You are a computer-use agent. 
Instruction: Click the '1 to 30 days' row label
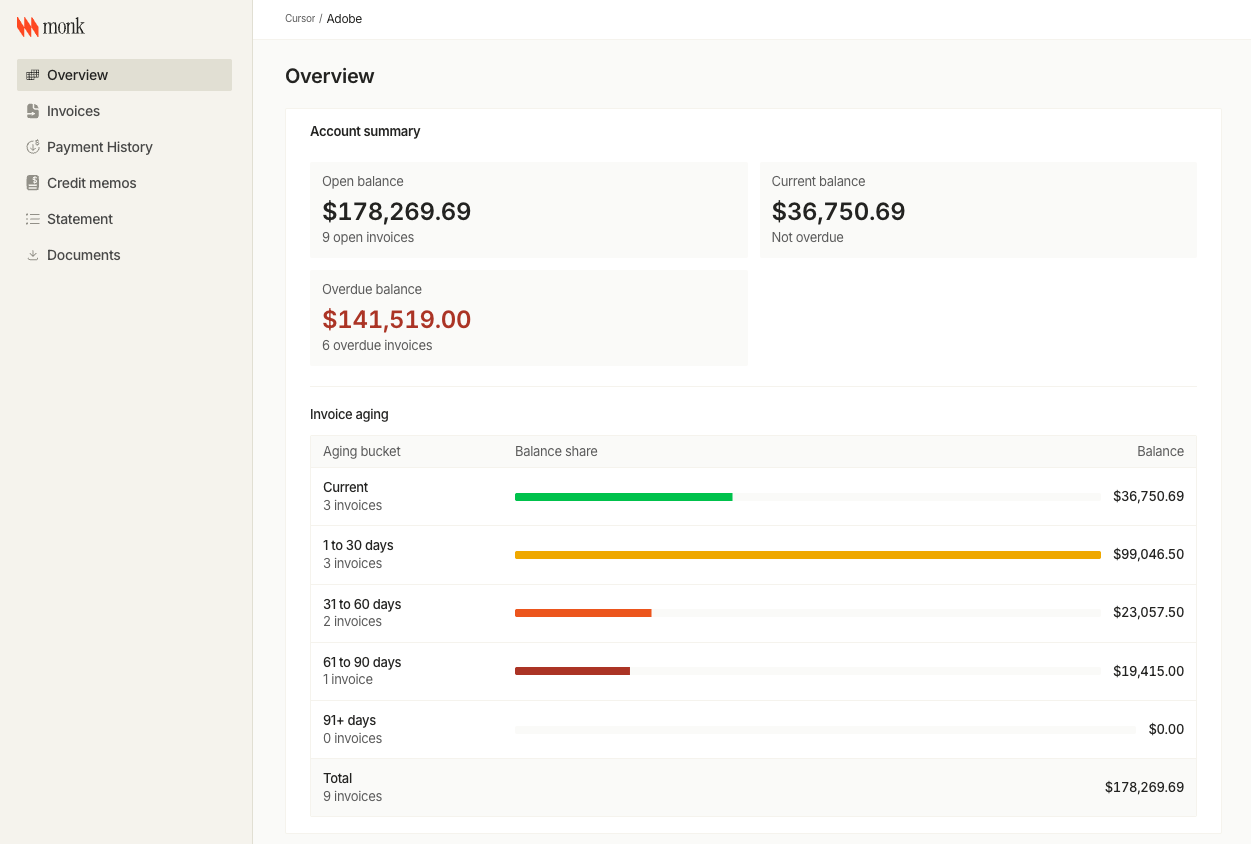point(358,546)
